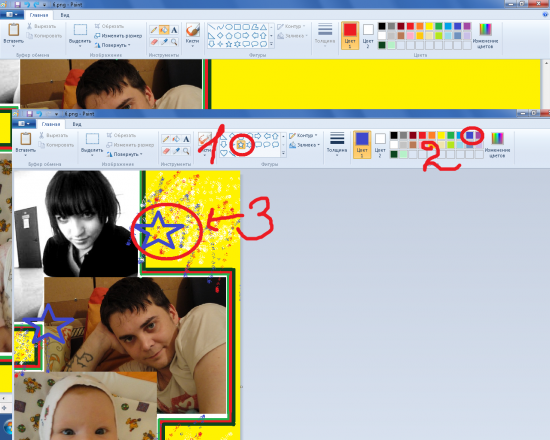Choose Right arrow shape in back window gallery
The image size is (550, 440).
[x=246, y=35]
